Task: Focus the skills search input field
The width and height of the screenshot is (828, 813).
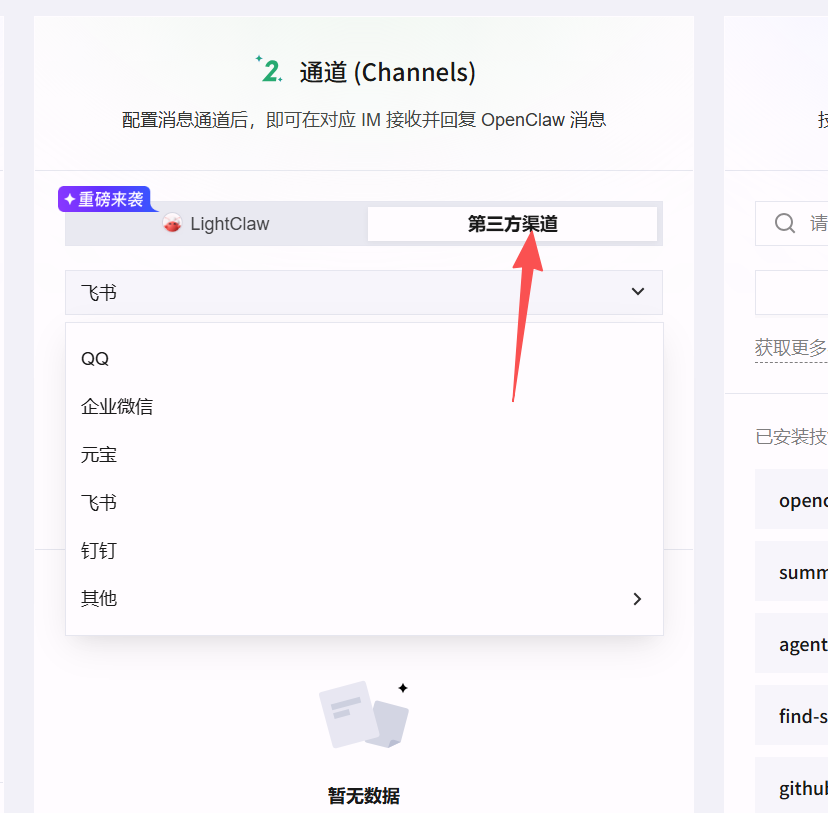Action: [x=815, y=223]
